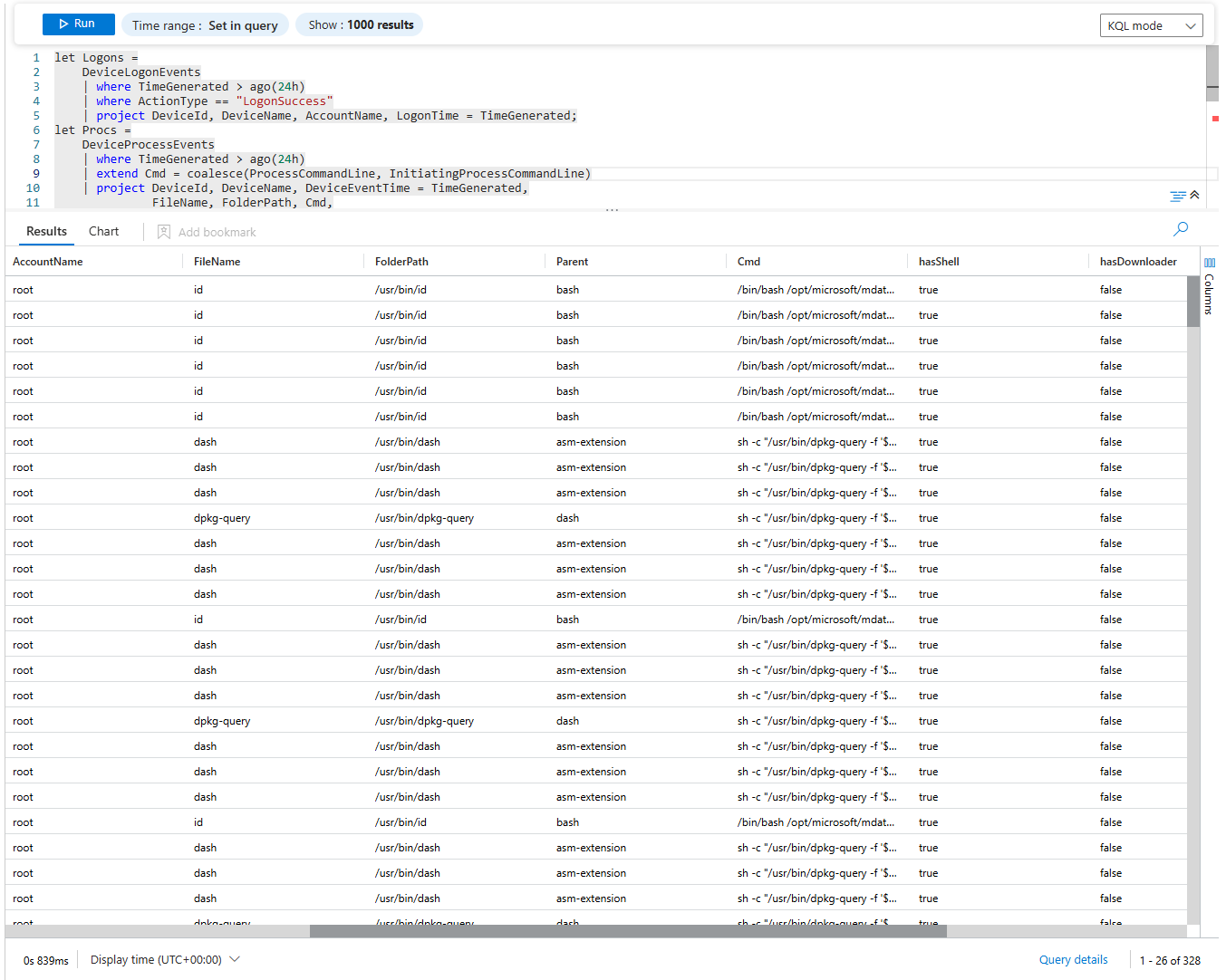This screenshot has height=980, width=1226.
Task: Open the Columns side panel
Action: pos(1209,286)
